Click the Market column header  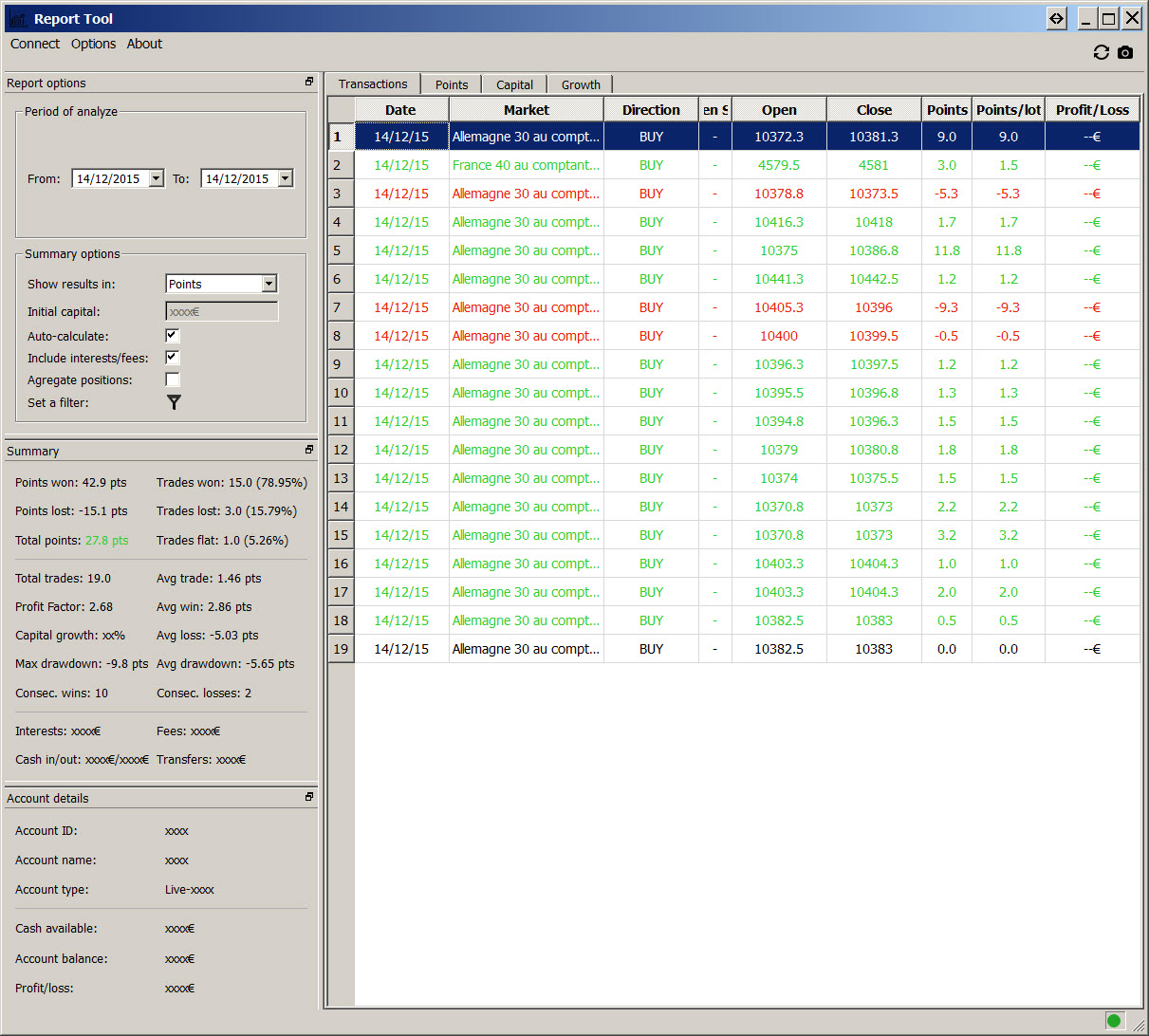pos(526,110)
